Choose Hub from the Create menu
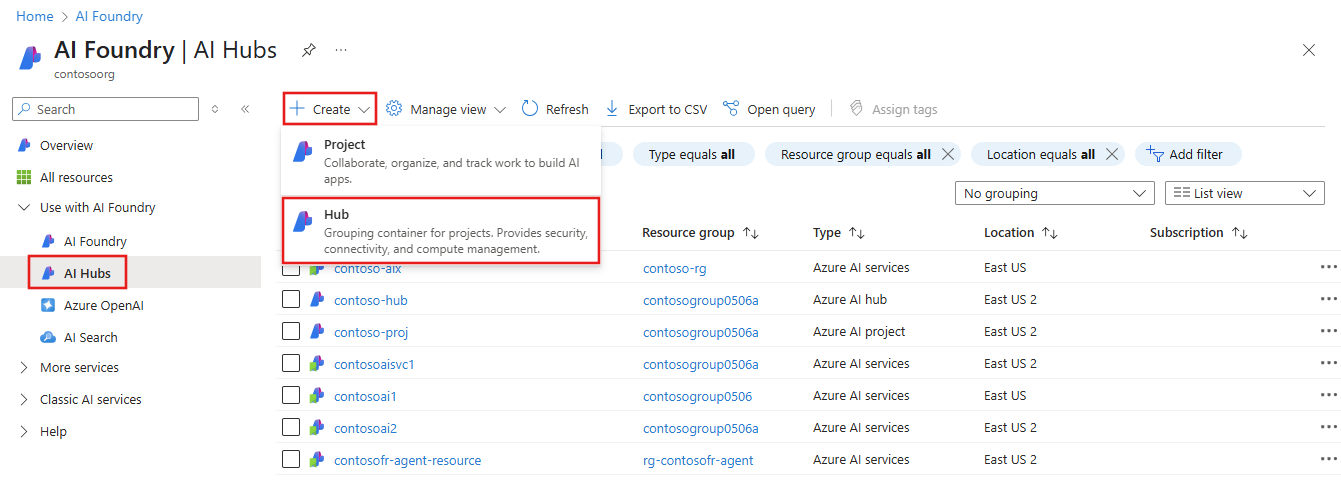 point(441,231)
